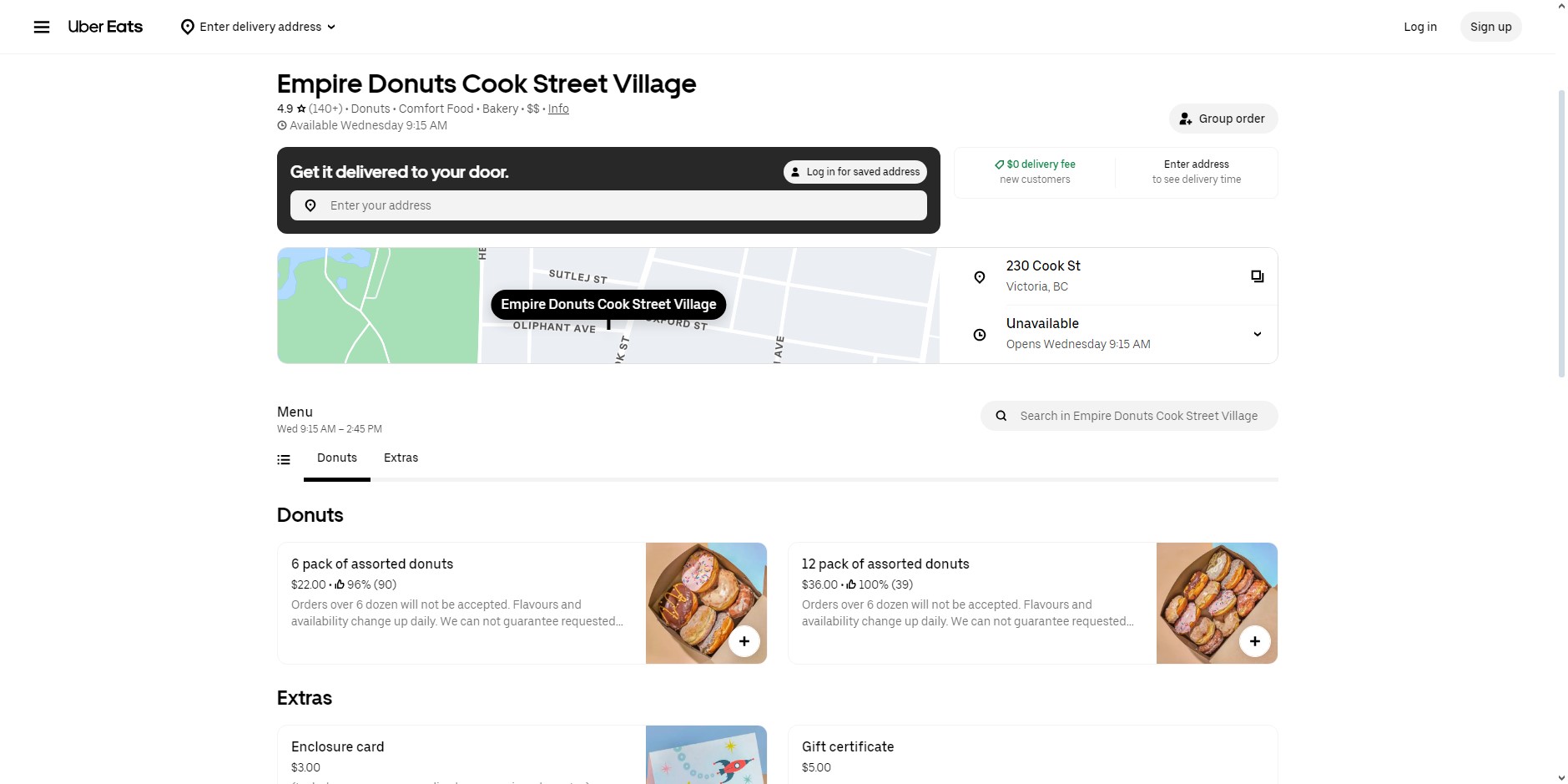Screen dimensions: 1568x784
Task: Switch to the Donuts tab
Action: (x=337, y=458)
